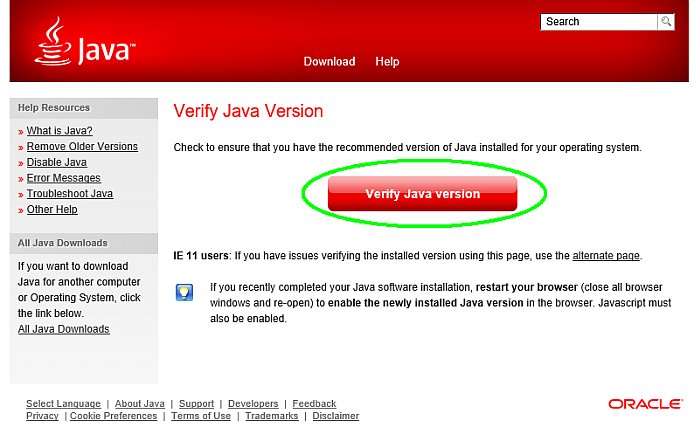
Task: Click the All Java Downloads sidebar heading
Action: (62, 243)
